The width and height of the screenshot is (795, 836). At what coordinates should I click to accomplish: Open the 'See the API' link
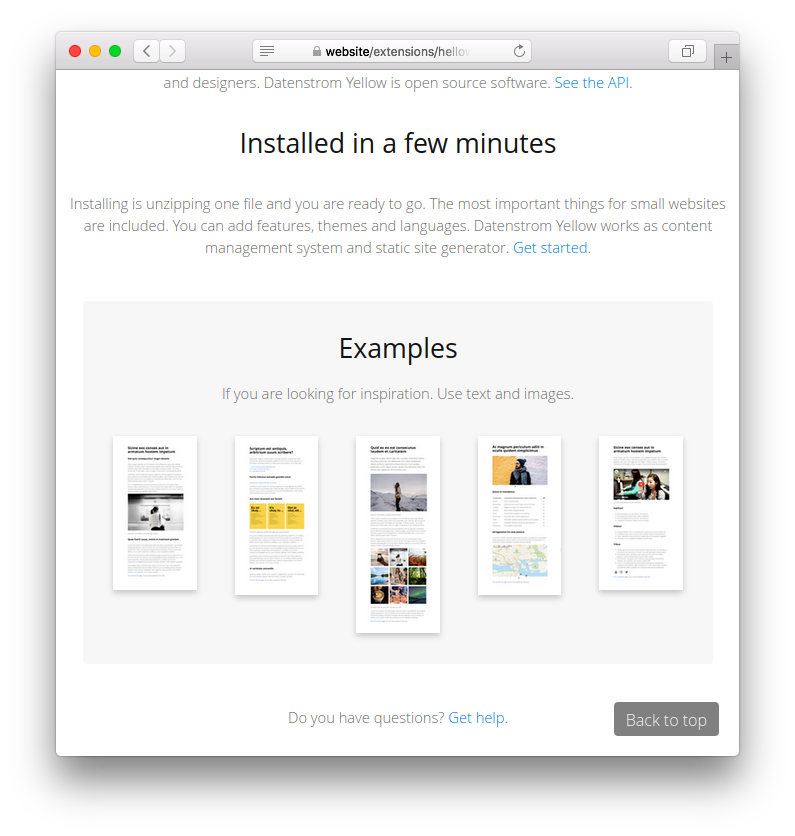point(592,83)
